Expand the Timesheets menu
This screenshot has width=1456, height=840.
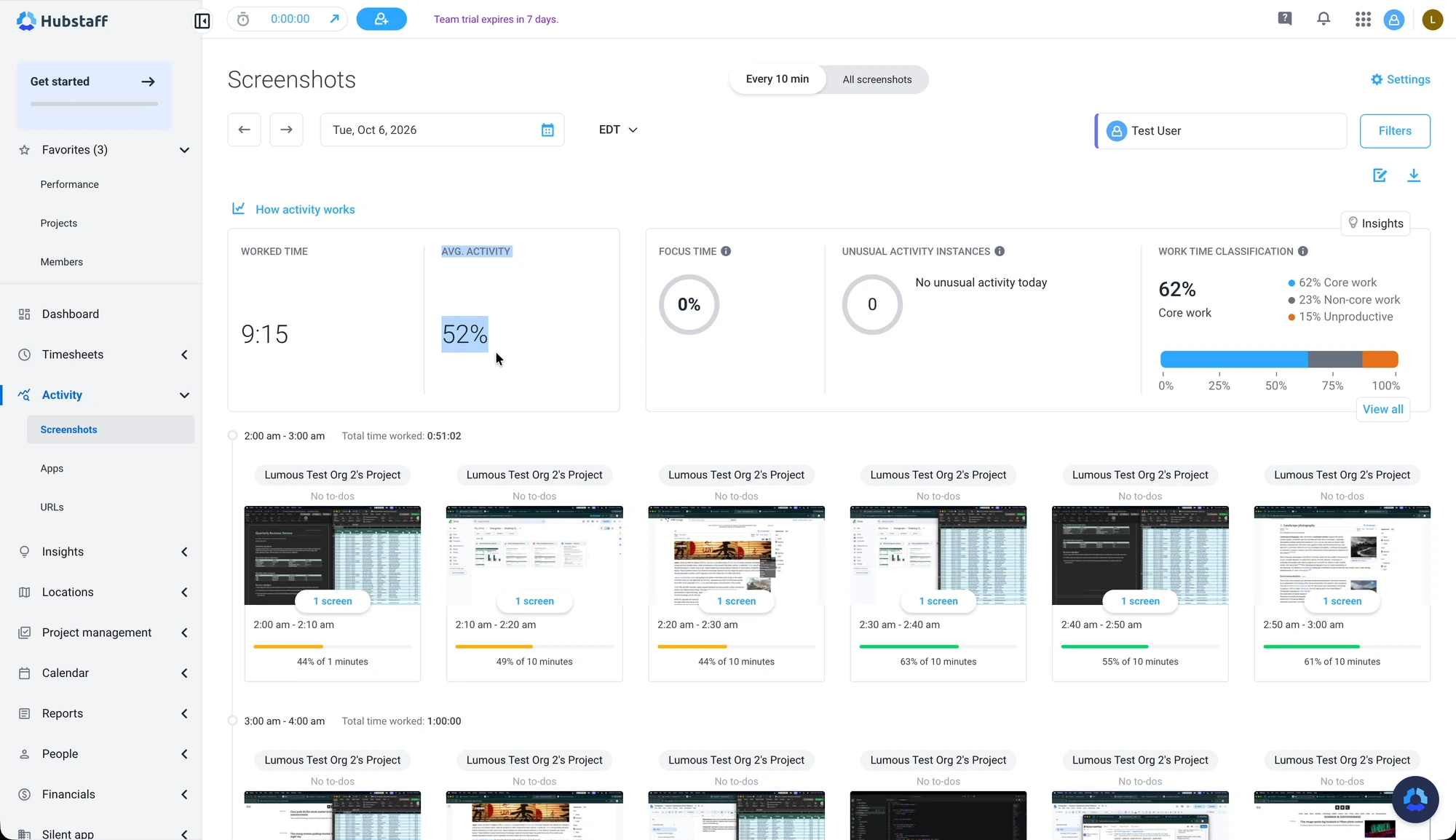(x=184, y=354)
